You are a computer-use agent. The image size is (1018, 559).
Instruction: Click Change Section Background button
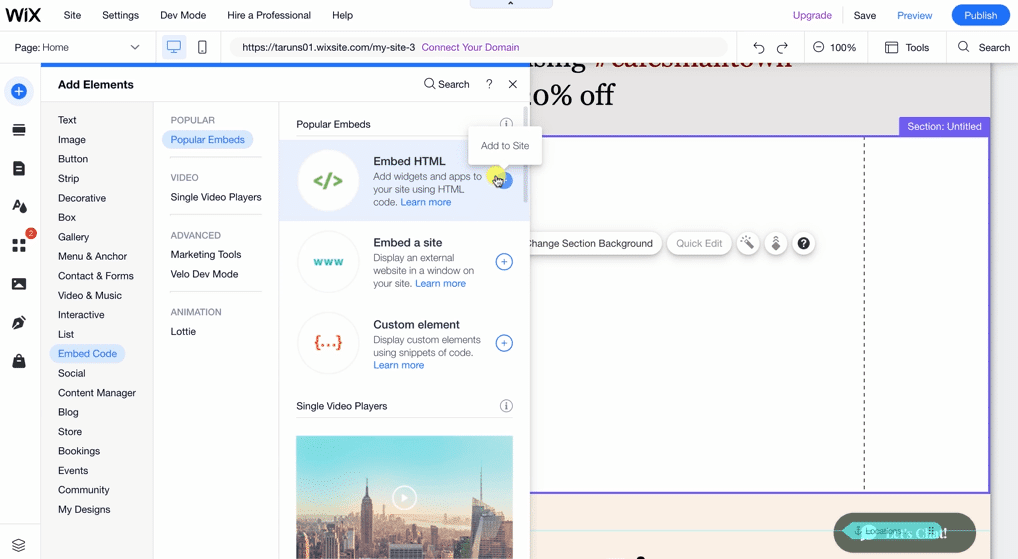[x=590, y=243]
